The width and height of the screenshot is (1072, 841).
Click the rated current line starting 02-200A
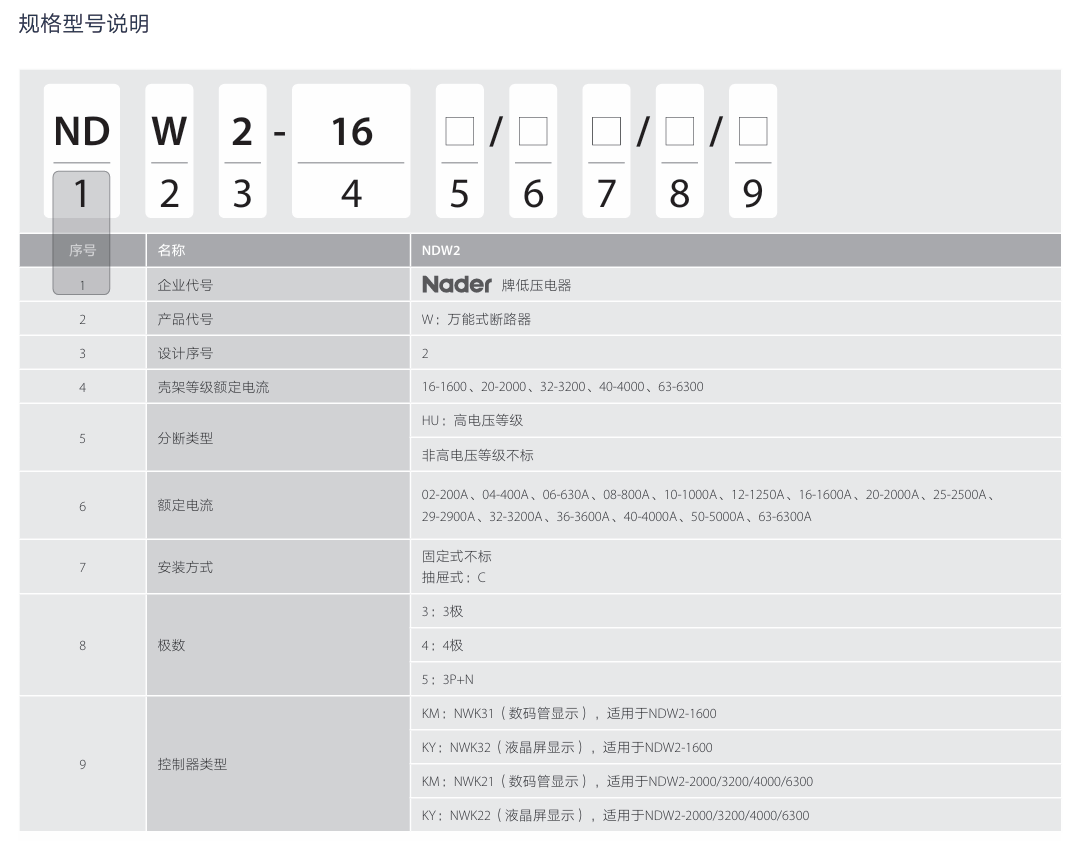pyautogui.click(x=708, y=494)
